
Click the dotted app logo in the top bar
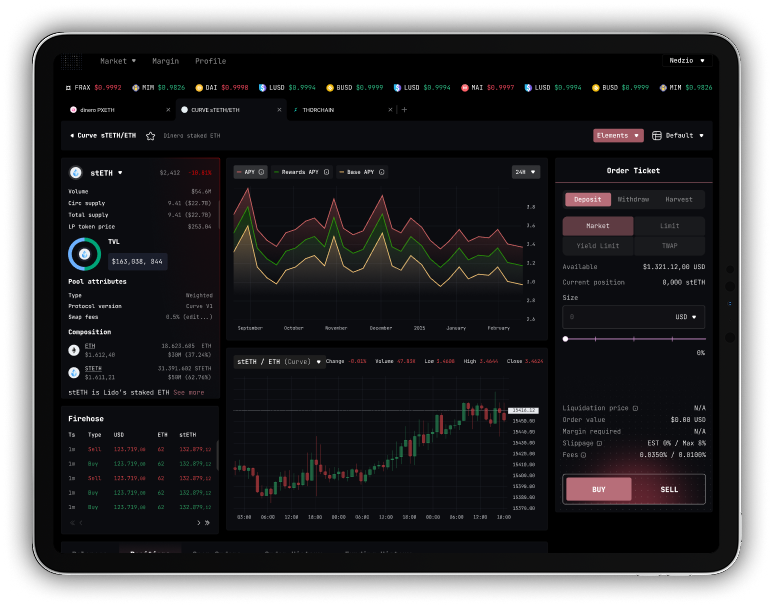click(x=71, y=61)
